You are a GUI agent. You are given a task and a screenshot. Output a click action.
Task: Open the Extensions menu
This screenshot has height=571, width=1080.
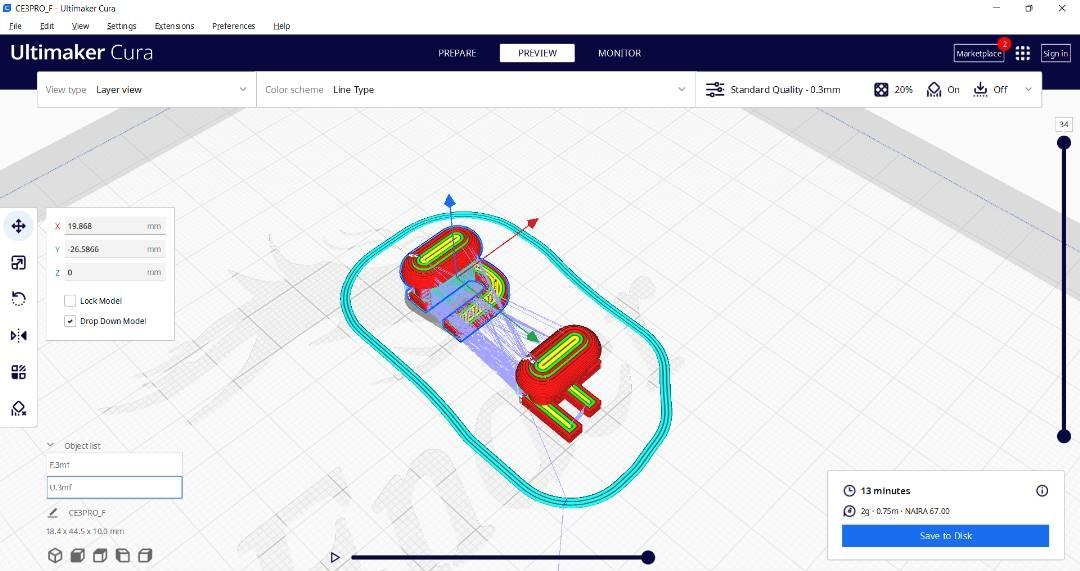tap(174, 26)
